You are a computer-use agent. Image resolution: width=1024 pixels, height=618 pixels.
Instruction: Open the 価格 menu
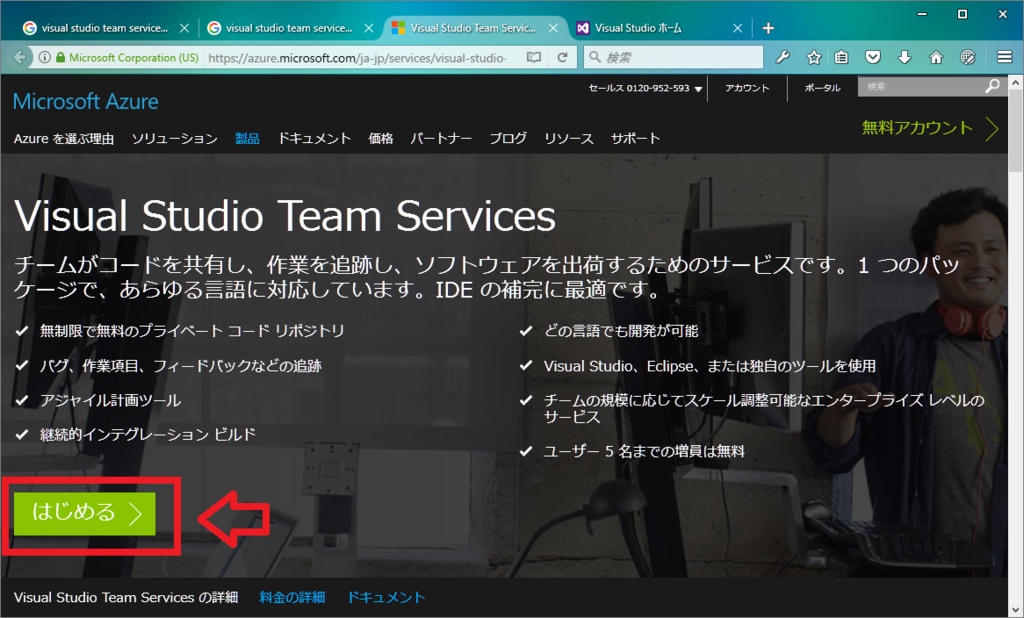click(x=381, y=138)
